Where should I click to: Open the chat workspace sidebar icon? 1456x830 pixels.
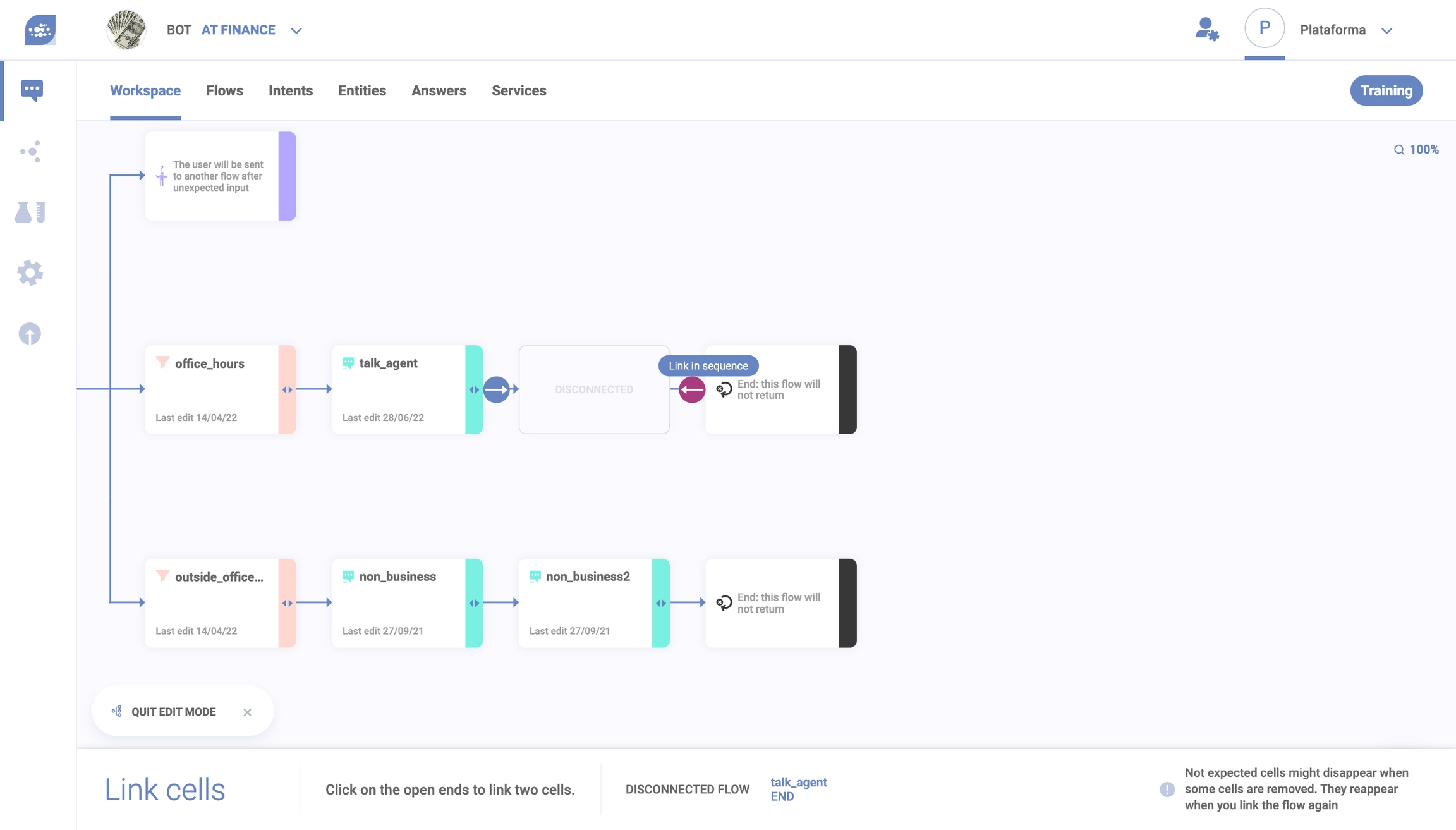(x=32, y=90)
